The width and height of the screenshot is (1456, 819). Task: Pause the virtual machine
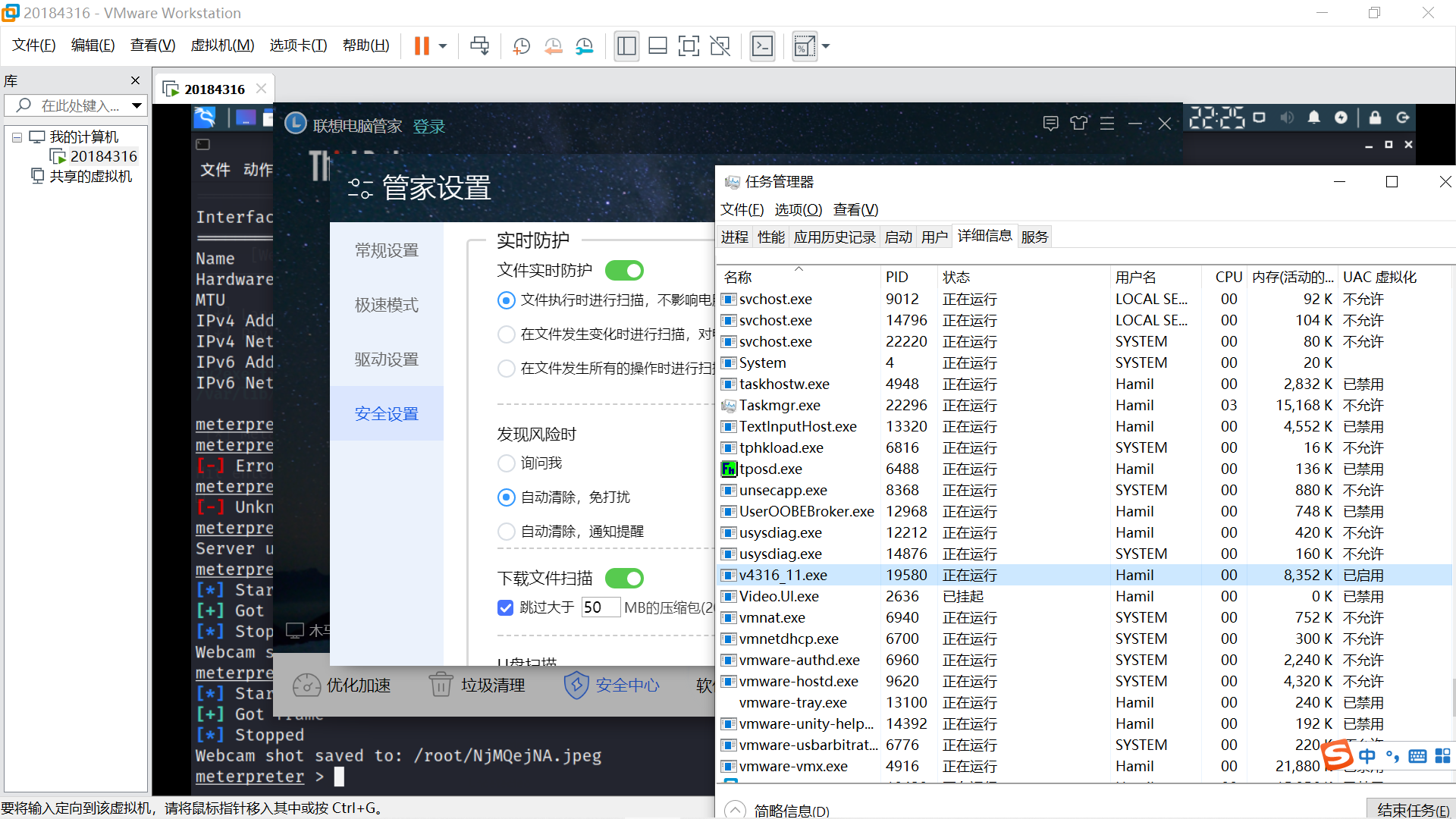tap(422, 46)
